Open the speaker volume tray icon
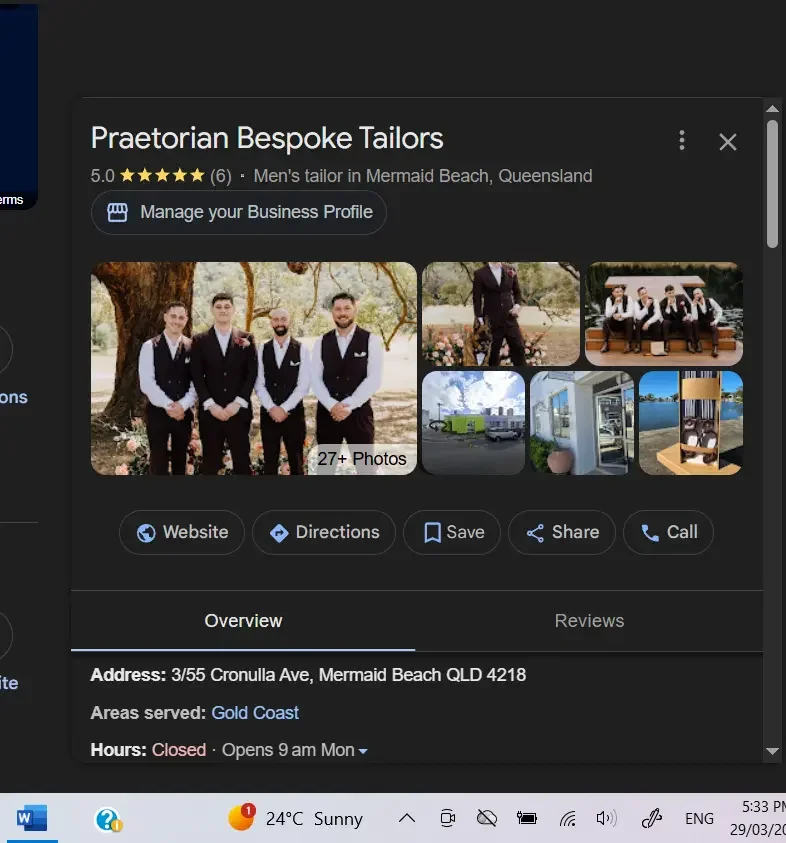 coord(606,818)
